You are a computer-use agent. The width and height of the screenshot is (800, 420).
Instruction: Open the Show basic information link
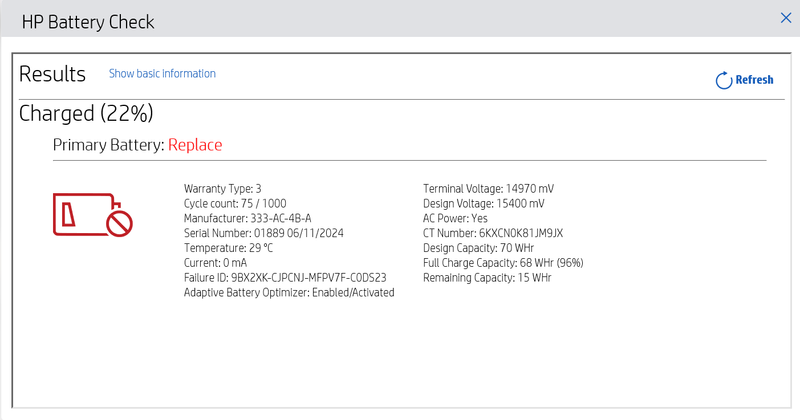coord(162,74)
